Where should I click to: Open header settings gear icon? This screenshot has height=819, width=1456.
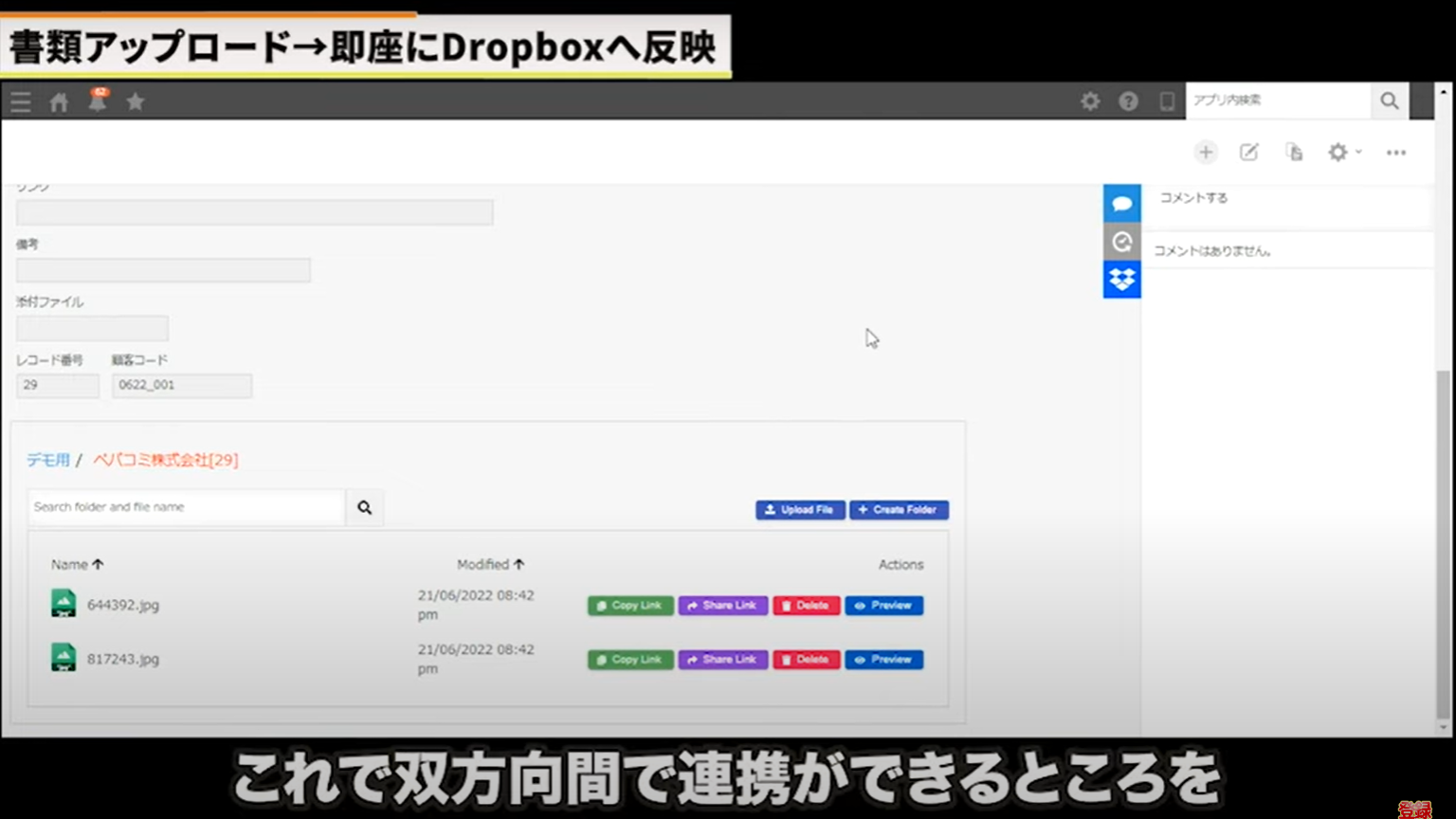pyautogui.click(x=1090, y=100)
